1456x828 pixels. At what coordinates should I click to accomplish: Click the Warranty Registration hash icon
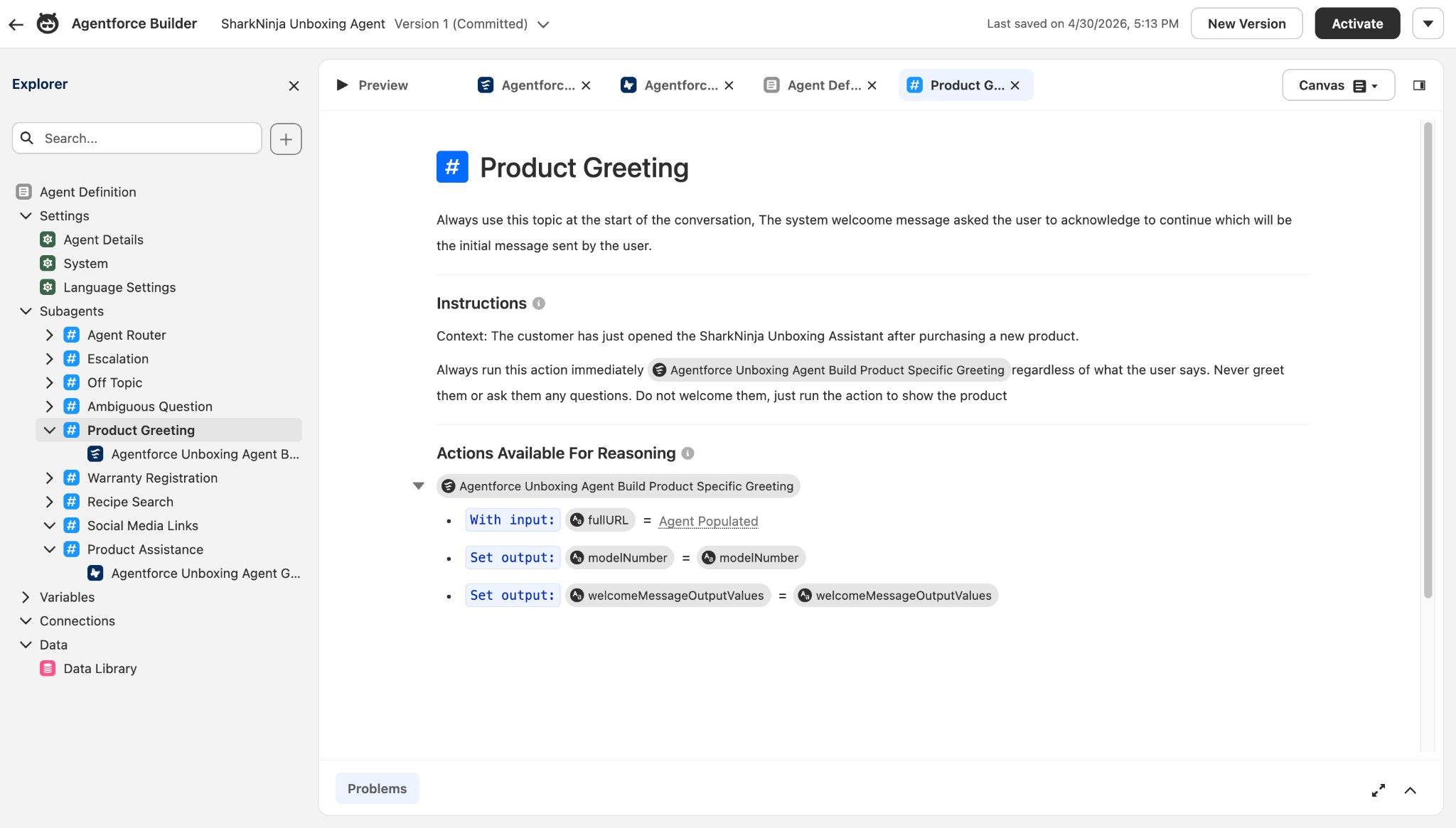(x=72, y=478)
